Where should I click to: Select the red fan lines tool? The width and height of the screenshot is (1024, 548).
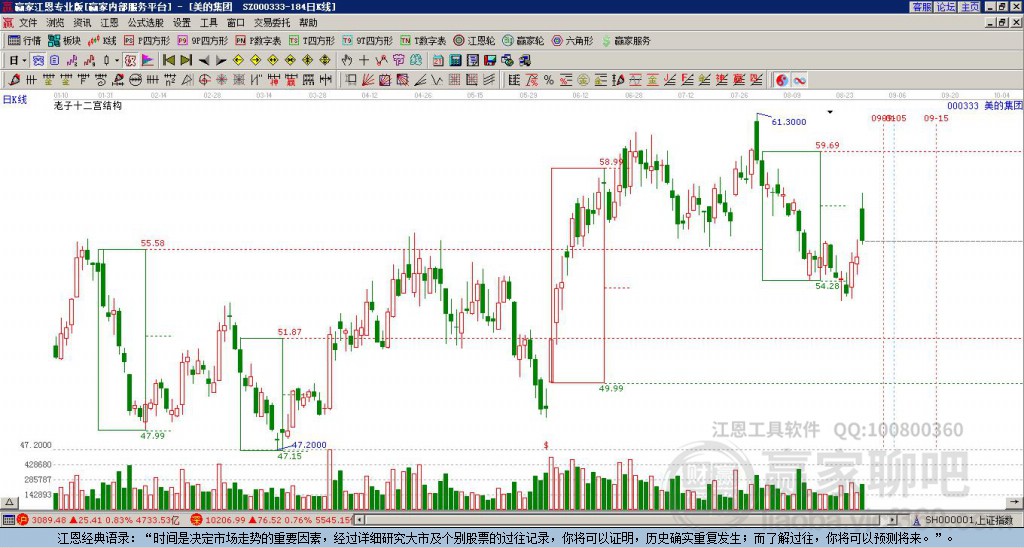368,80
